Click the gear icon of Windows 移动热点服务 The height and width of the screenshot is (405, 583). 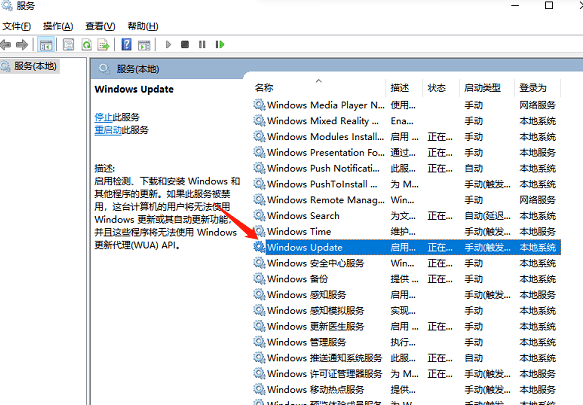tap(259, 389)
